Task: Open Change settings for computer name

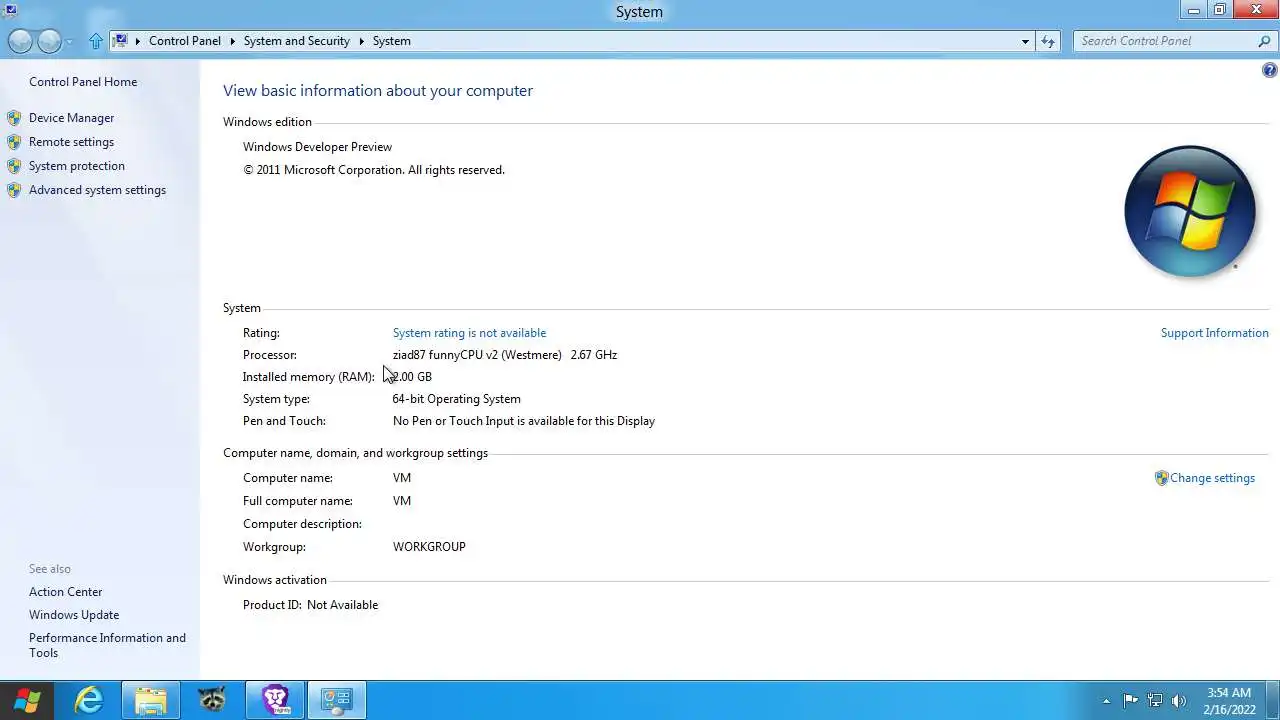Action: tap(1212, 478)
